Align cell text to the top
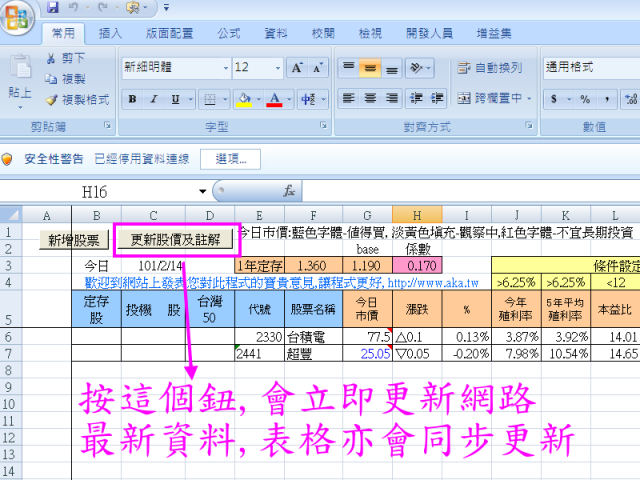This screenshot has width=640, height=480. click(349, 67)
